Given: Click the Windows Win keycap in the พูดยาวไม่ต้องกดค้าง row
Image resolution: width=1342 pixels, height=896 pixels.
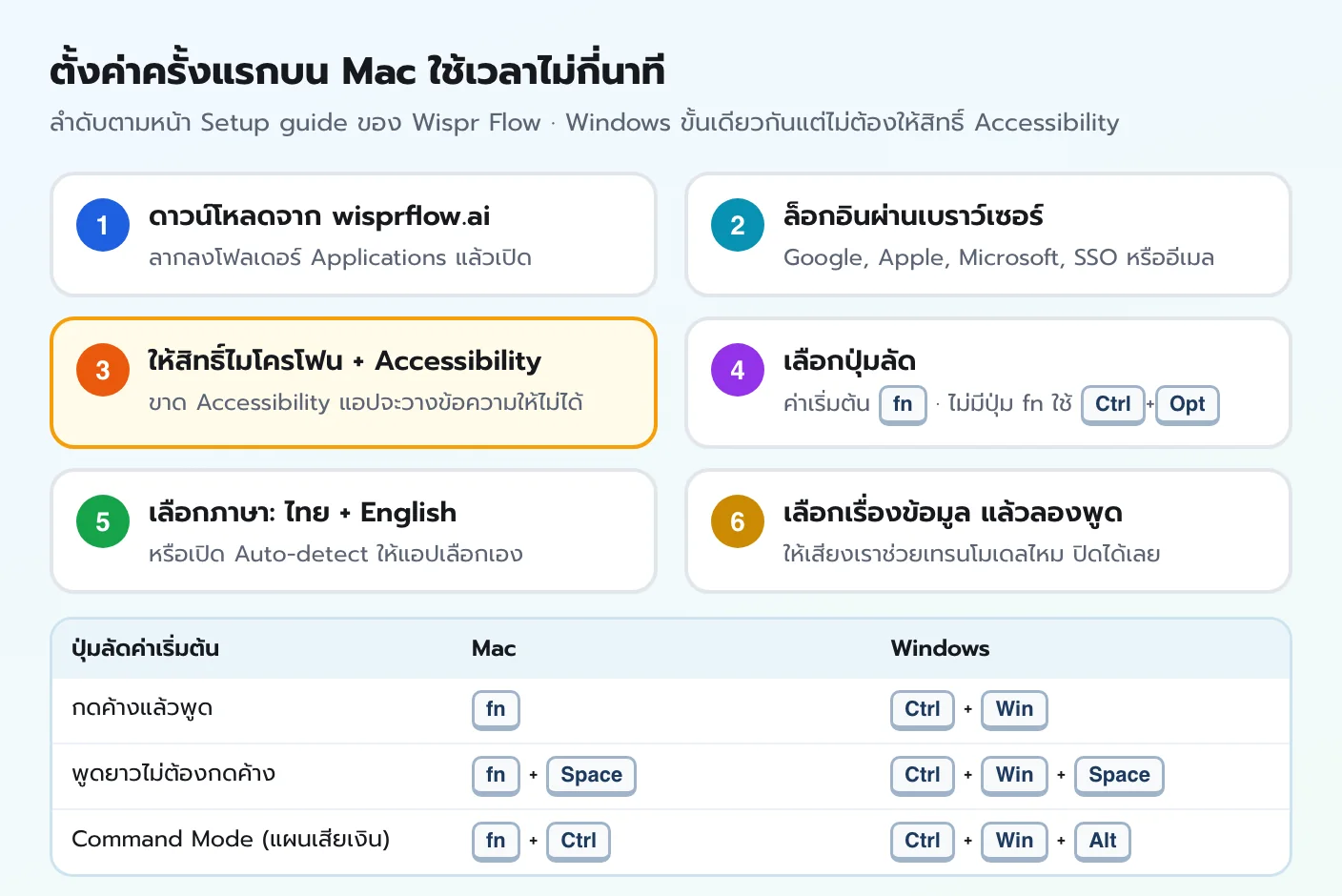Looking at the screenshot, I should coord(1015,775).
